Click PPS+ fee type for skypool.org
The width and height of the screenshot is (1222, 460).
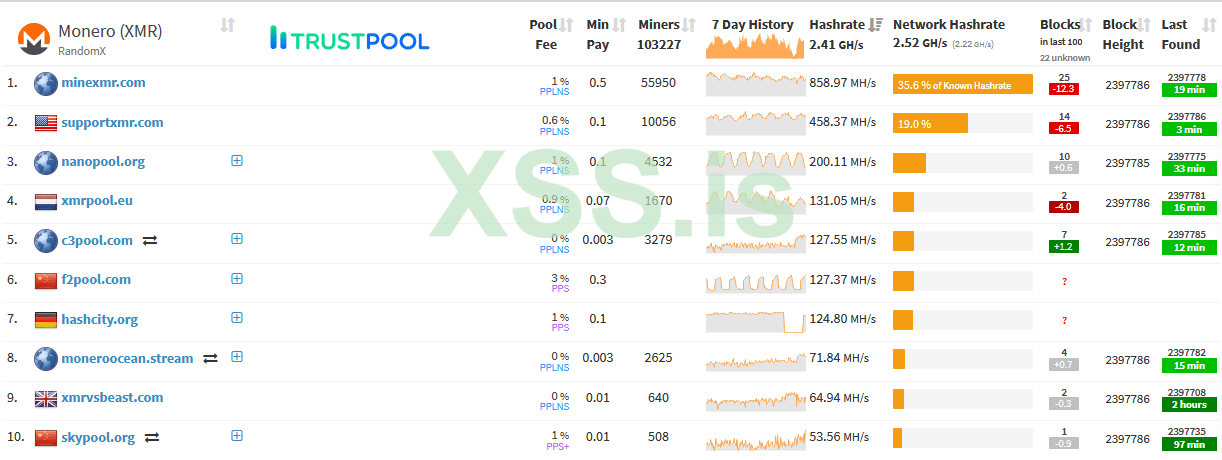pos(557,446)
